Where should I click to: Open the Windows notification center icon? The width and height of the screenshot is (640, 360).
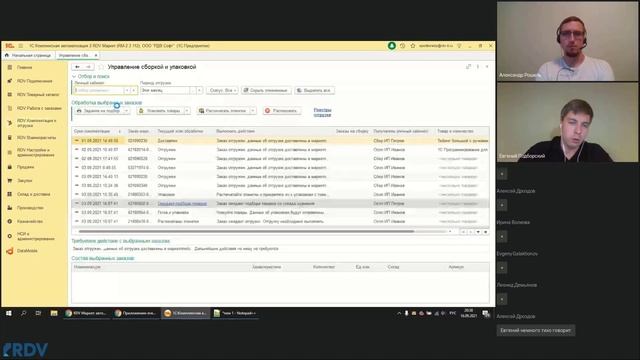[486, 313]
